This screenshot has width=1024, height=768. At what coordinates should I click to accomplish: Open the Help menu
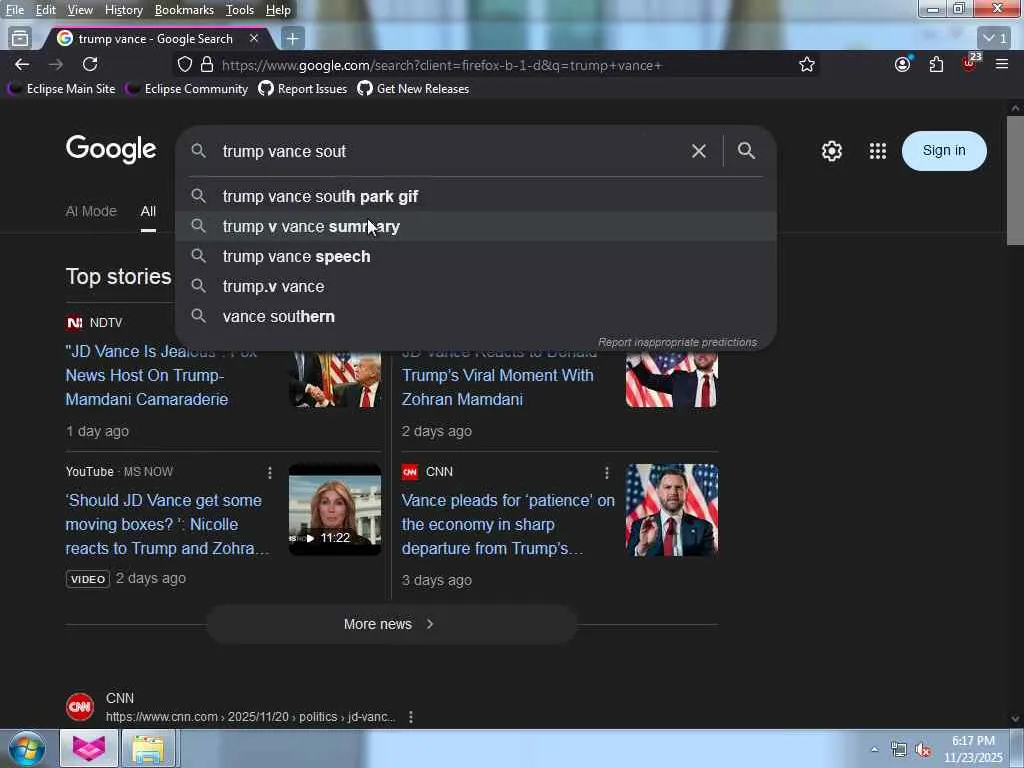coord(278,10)
